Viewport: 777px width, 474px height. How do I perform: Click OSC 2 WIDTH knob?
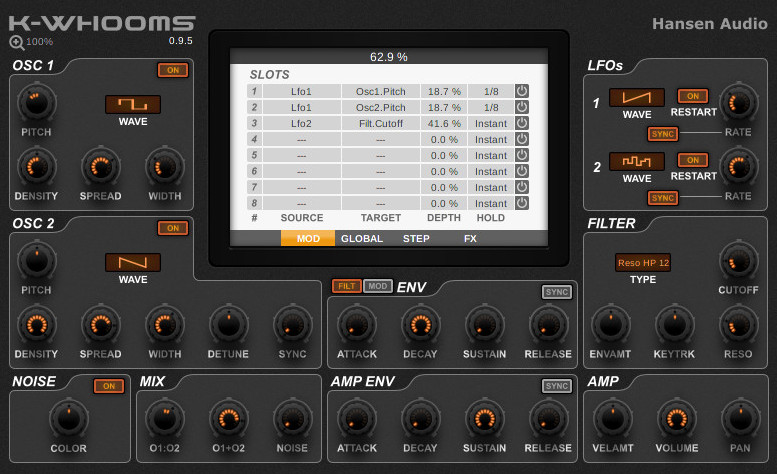coord(165,324)
